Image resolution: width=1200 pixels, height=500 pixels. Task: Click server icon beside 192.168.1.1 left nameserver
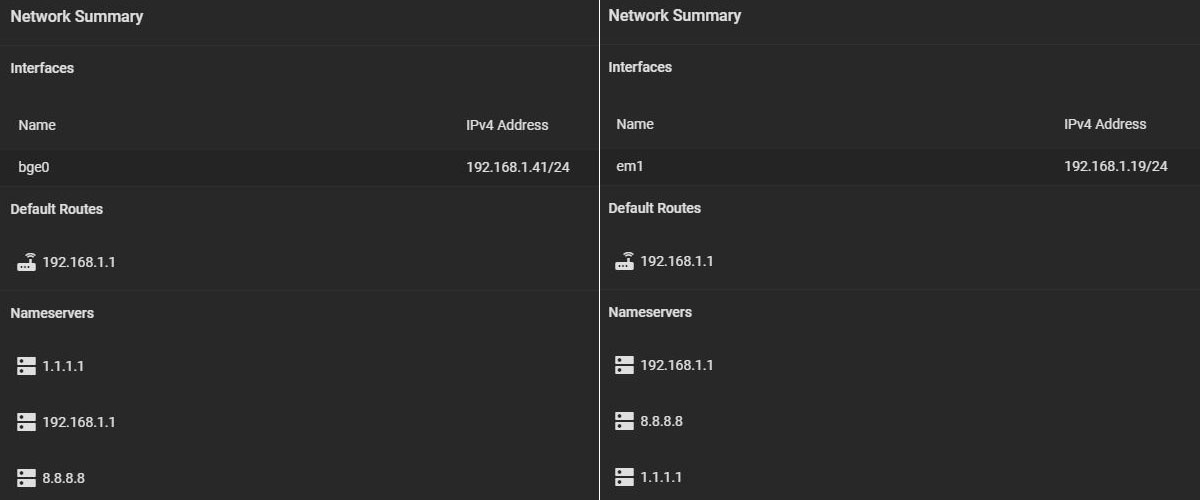point(27,422)
